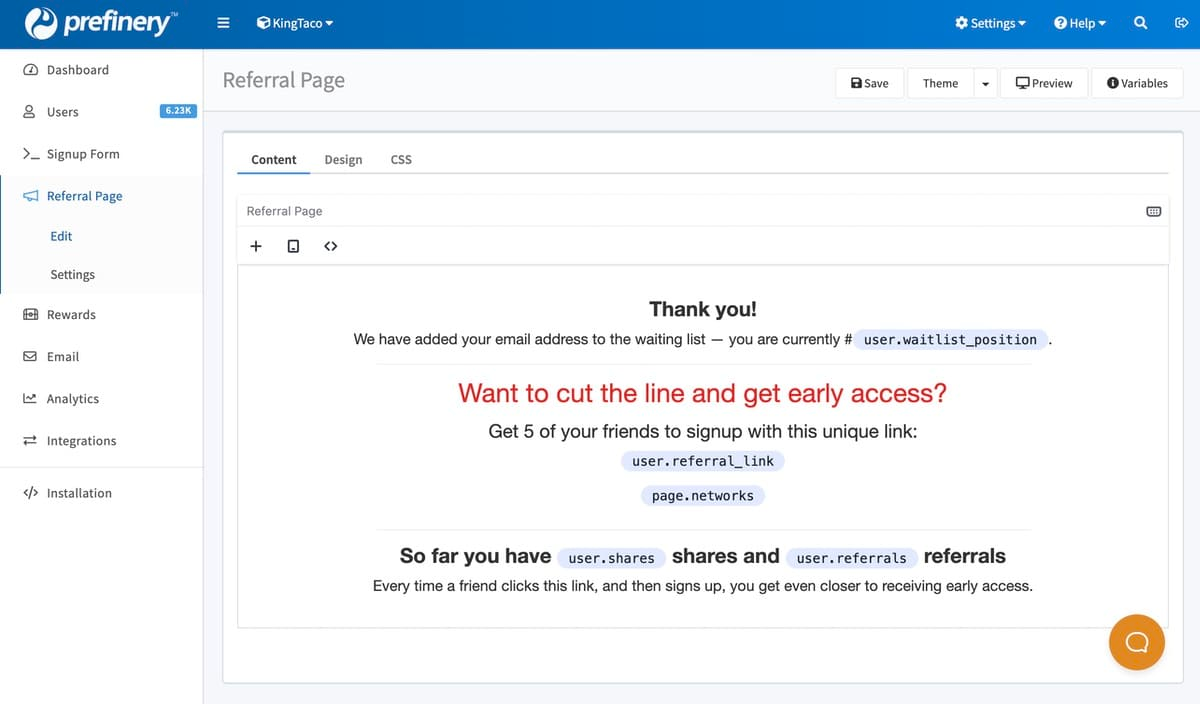Click the Save button
Image resolution: width=1200 pixels, height=704 pixels.
tap(869, 83)
